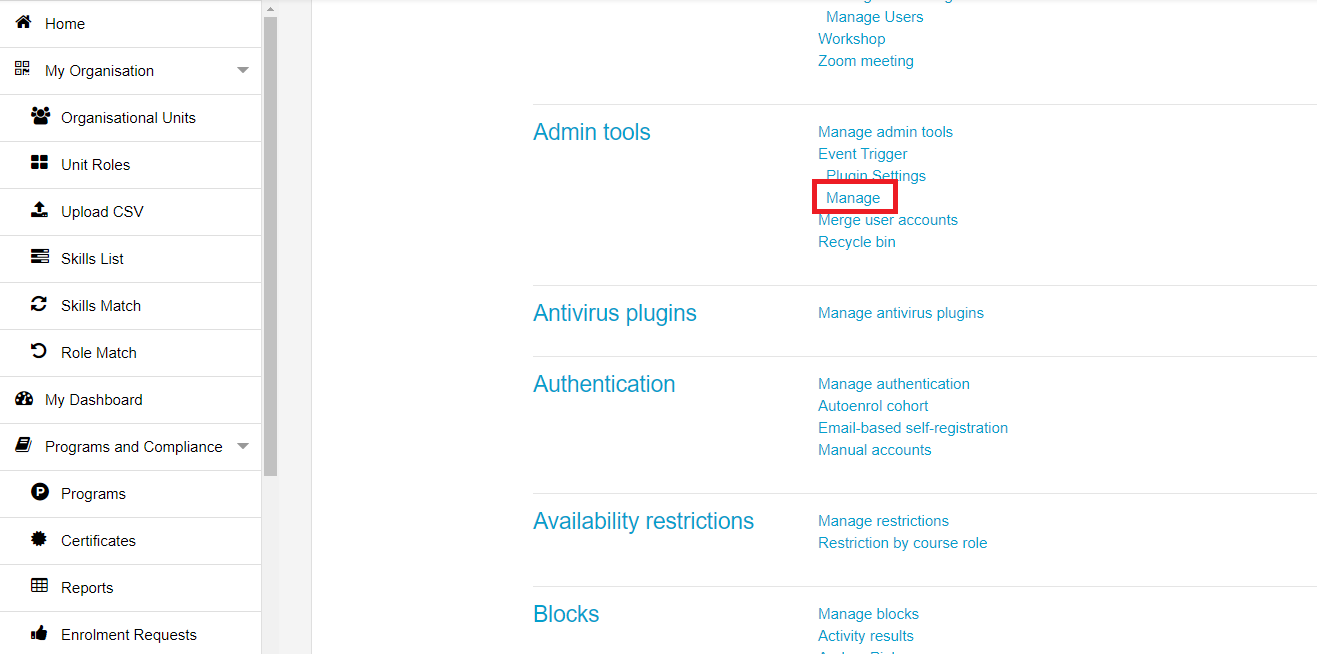Click the Organisational Units people icon
This screenshot has height=654, width=1317.
click(x=40, y=116)
